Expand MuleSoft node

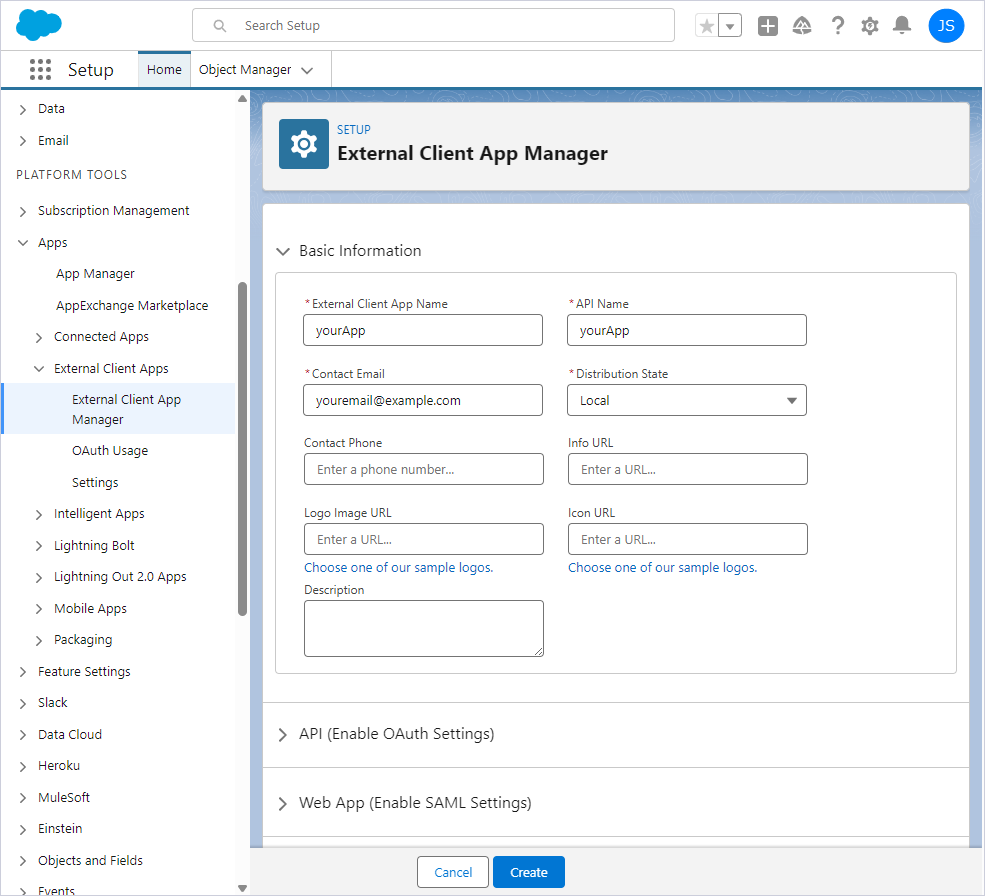[x=23, y=798]
